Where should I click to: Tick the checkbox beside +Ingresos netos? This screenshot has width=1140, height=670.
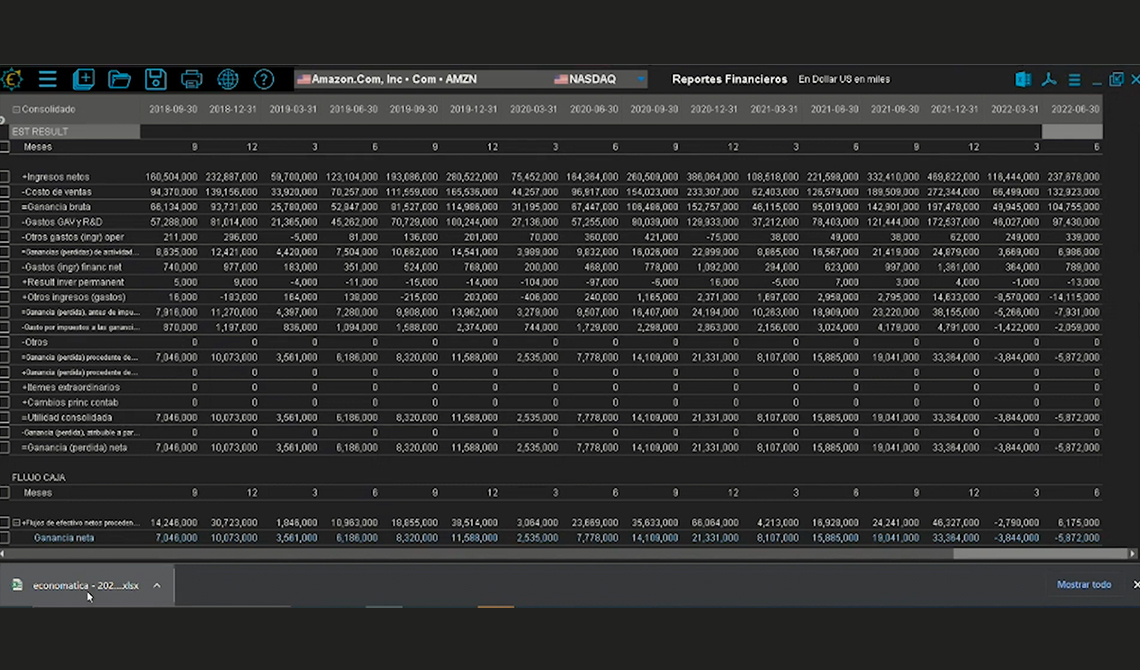tap(4, 177)
